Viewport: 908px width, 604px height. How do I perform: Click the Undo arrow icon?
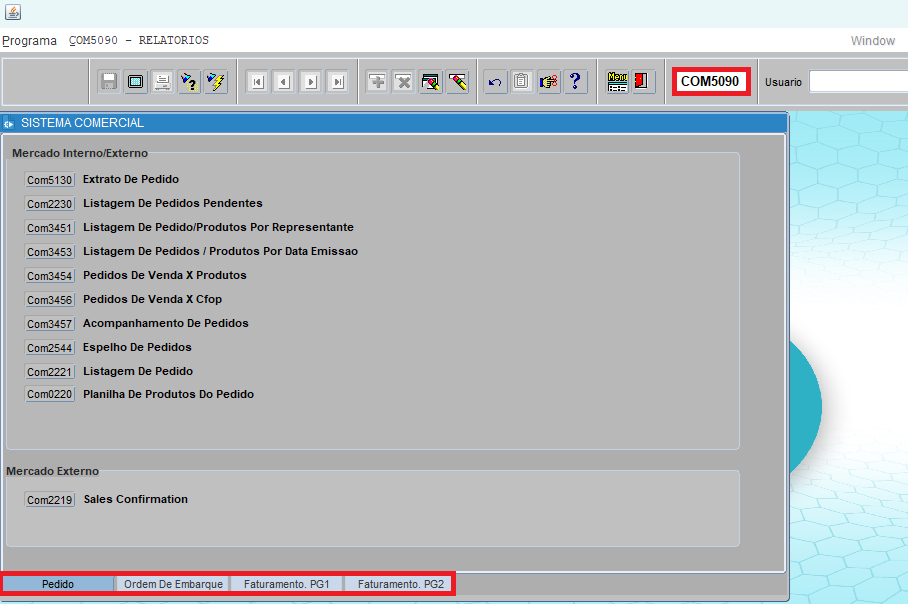click(495, 82)
